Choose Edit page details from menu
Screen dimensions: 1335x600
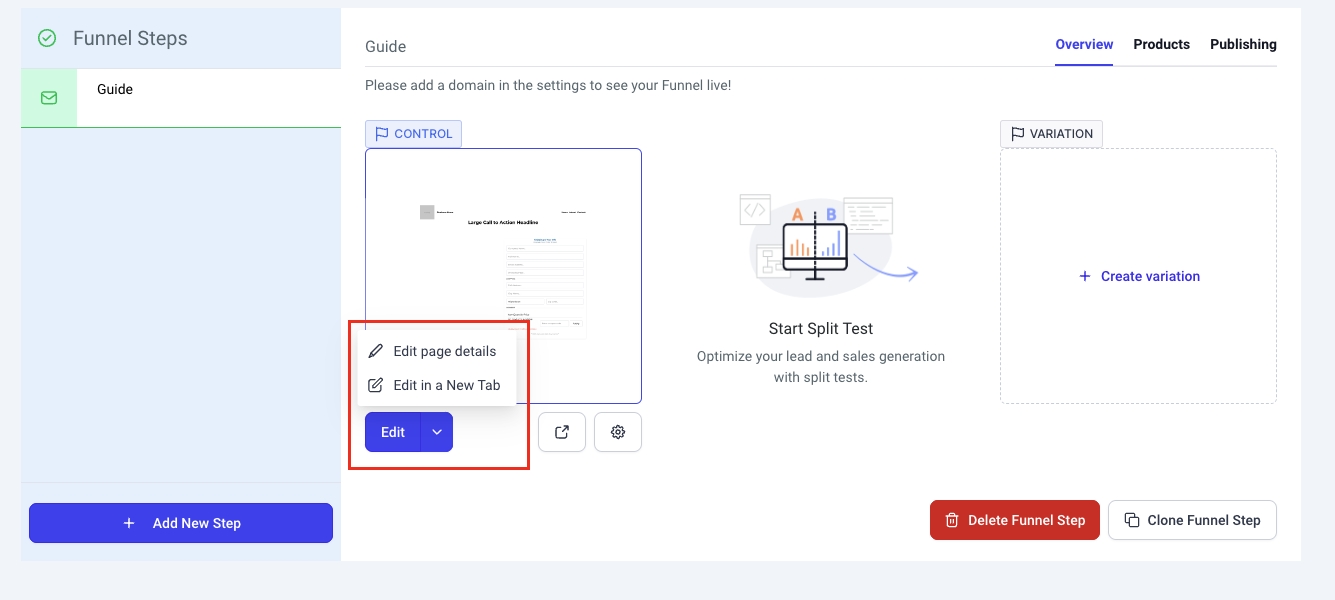(x=444, y=351)
